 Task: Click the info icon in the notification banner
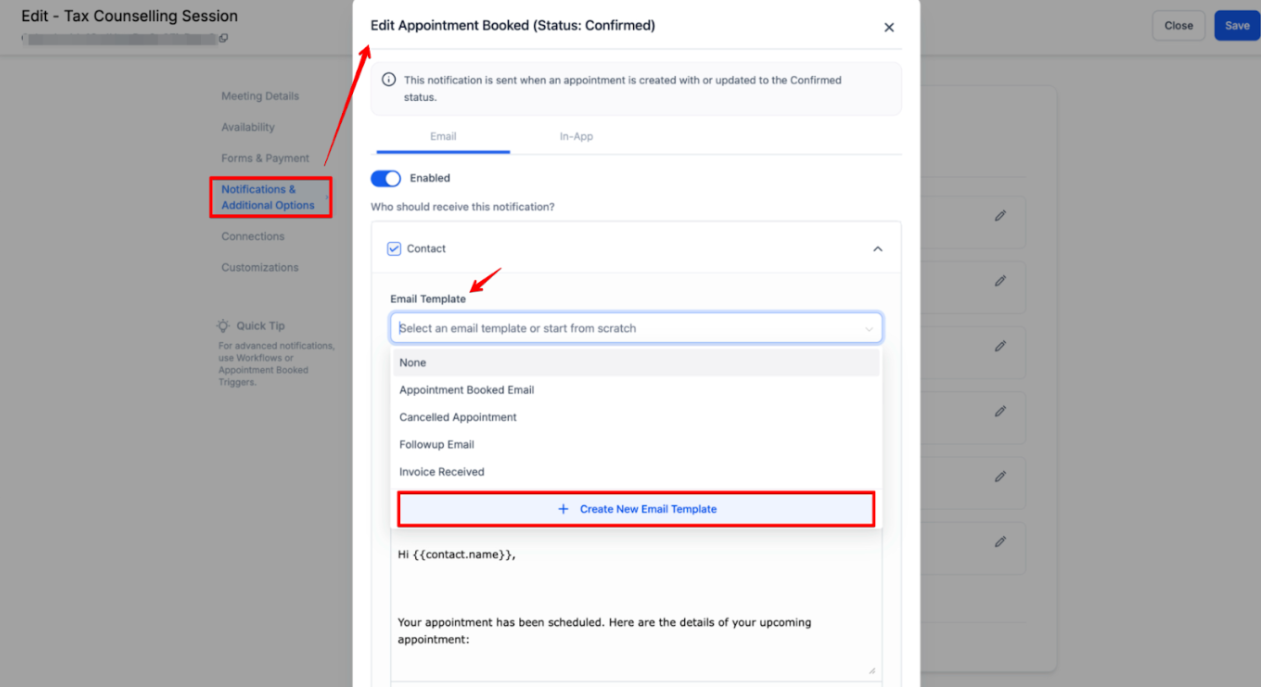pos(389,80)
